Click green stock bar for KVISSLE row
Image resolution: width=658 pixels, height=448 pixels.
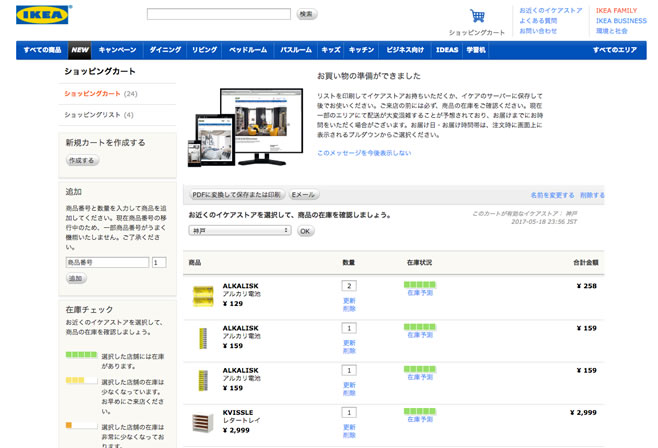420,411
